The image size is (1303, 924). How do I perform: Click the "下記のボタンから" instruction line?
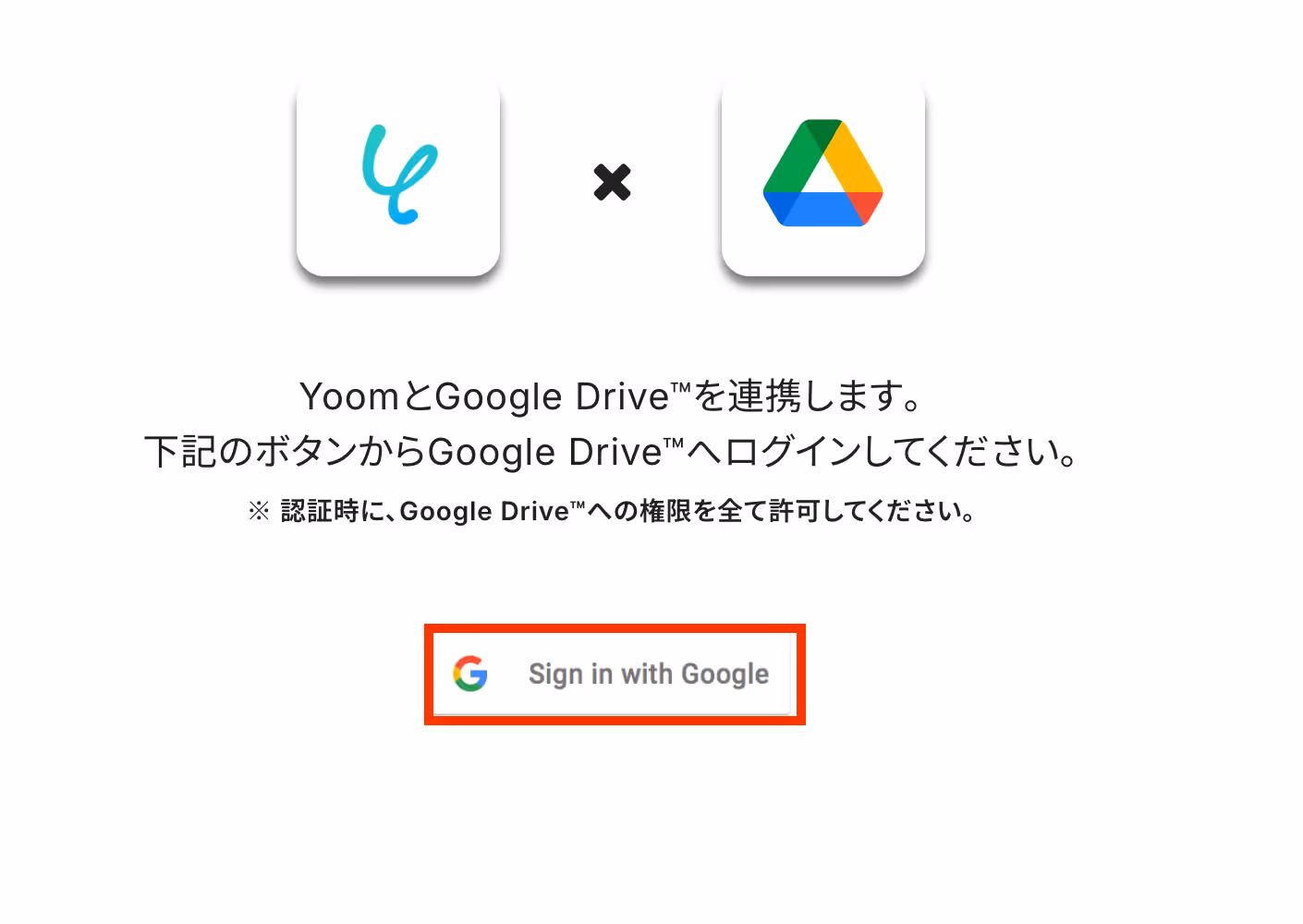tap(612, 452)
